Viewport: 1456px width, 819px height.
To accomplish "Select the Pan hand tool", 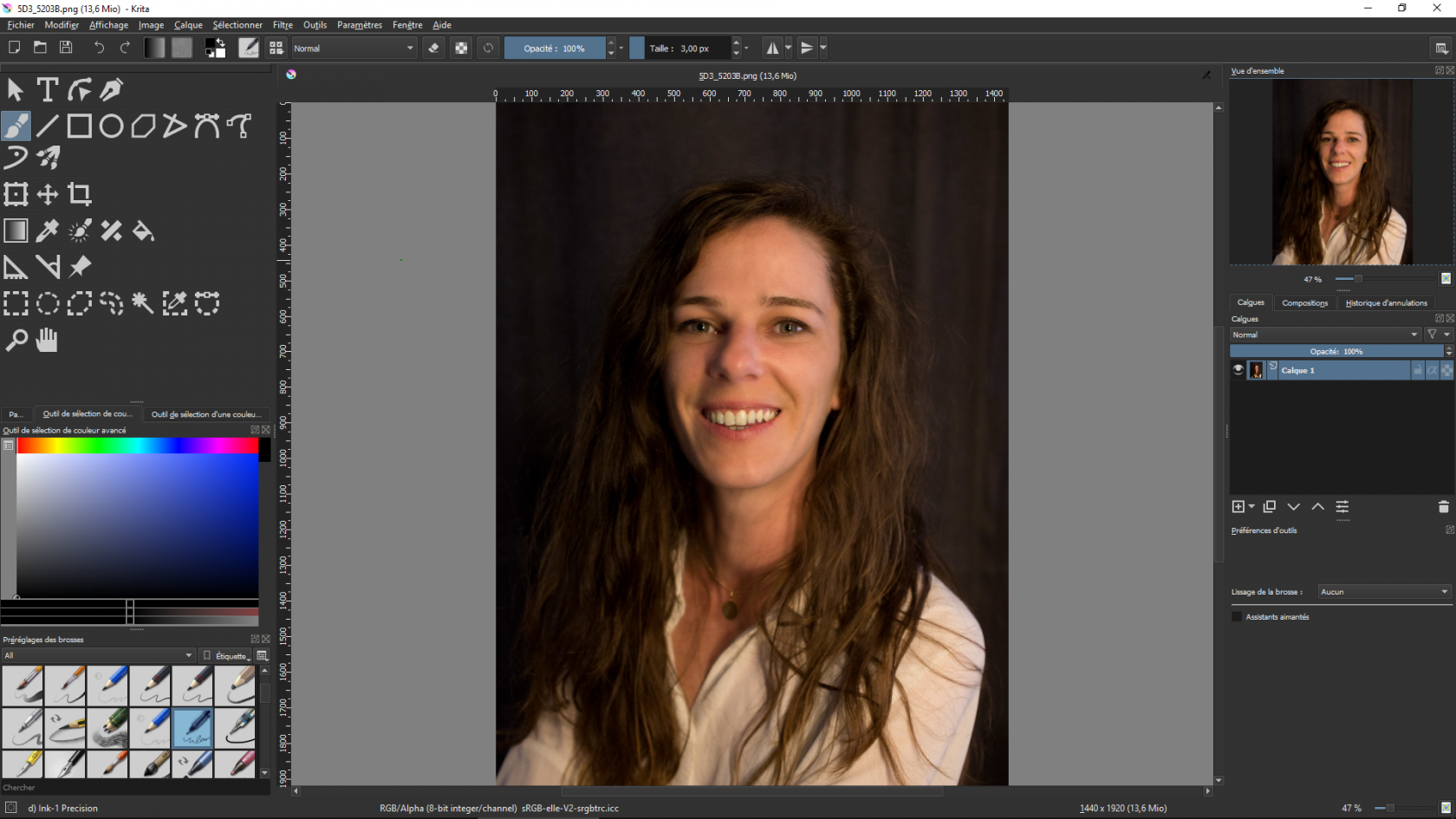I will click(48, 340).
